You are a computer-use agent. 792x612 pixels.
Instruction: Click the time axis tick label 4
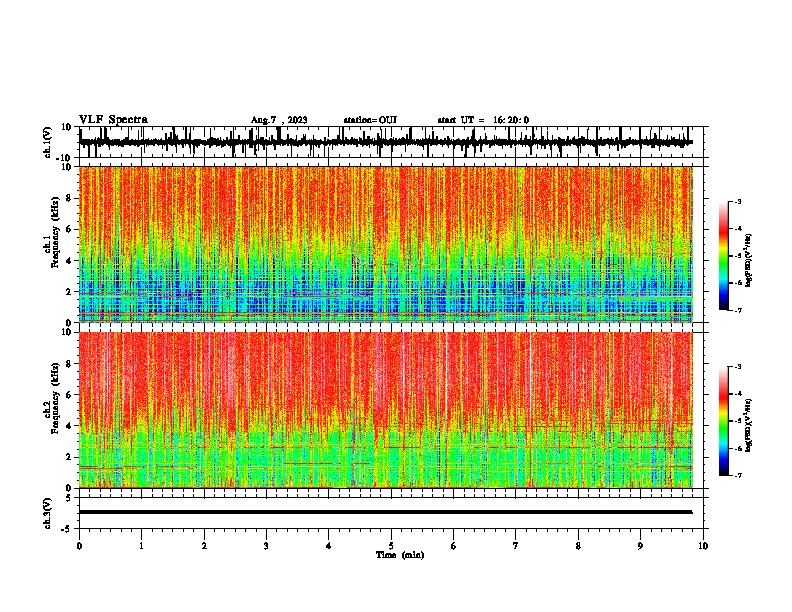(x=329, y=546)
